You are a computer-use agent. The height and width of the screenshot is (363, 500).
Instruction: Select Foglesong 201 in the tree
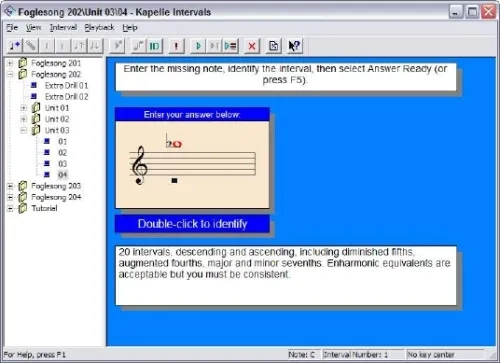[56, 63]
